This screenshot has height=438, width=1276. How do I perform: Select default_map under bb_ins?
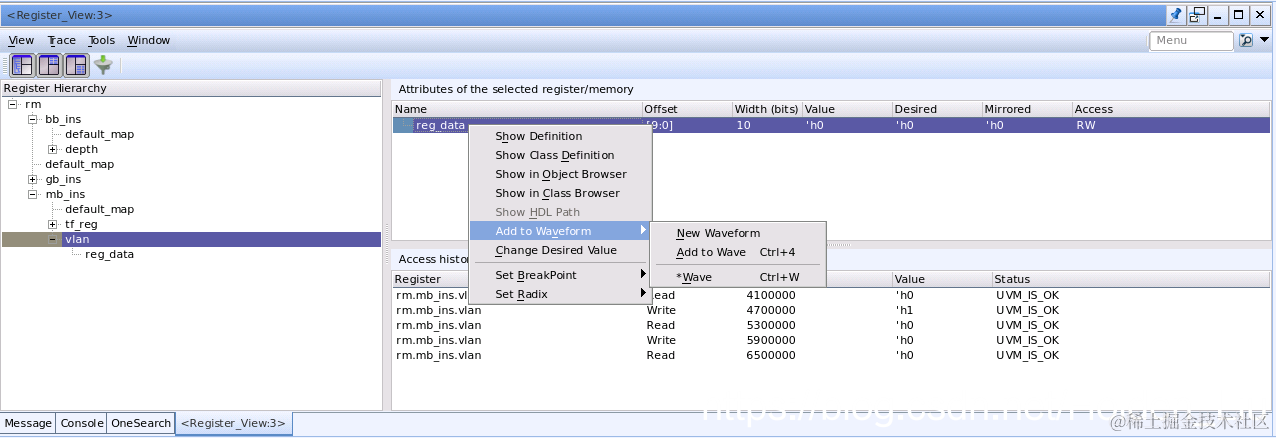coord(99,134)
